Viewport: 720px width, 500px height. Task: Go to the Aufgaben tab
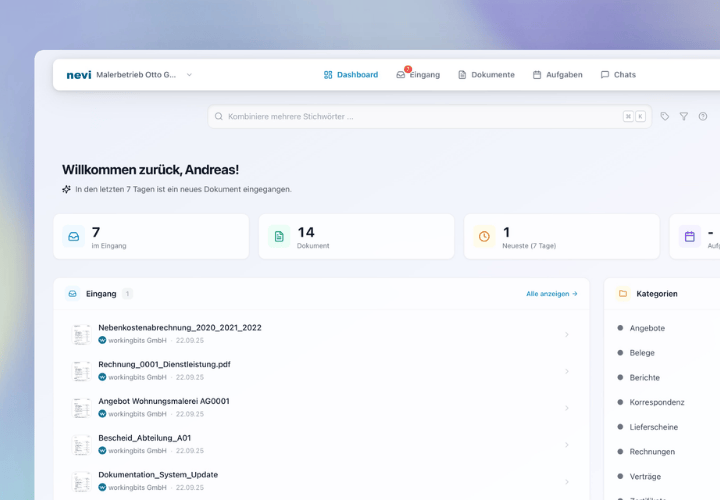(557, 75)
